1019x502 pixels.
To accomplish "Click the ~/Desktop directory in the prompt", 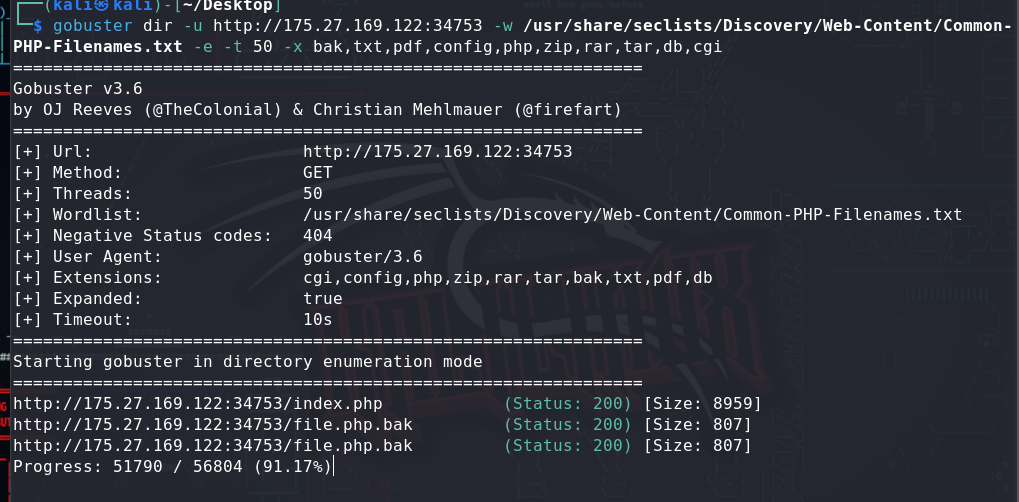I will click(x=234, y=6).
